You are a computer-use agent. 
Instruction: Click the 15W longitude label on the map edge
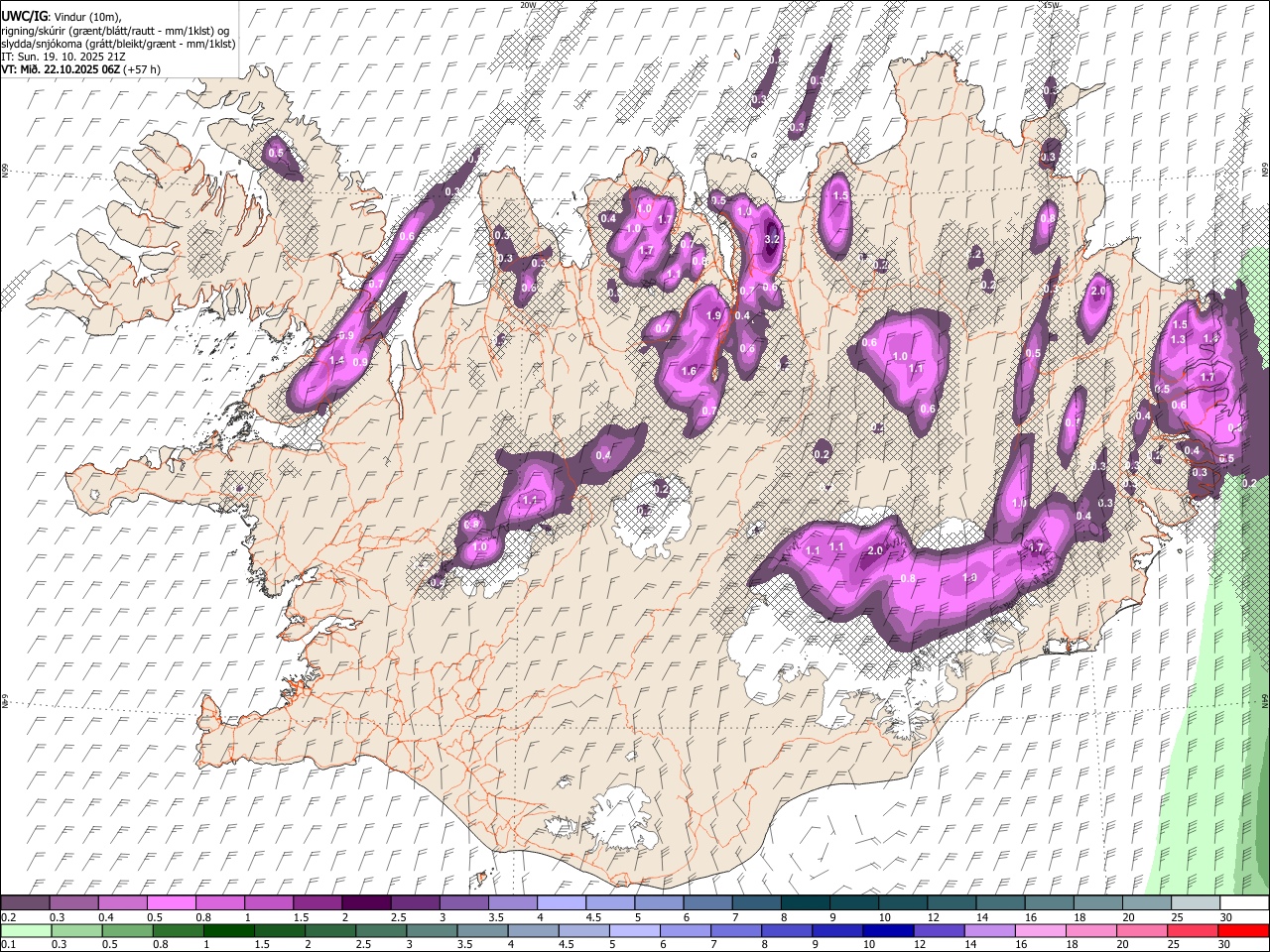(1051, 5)
